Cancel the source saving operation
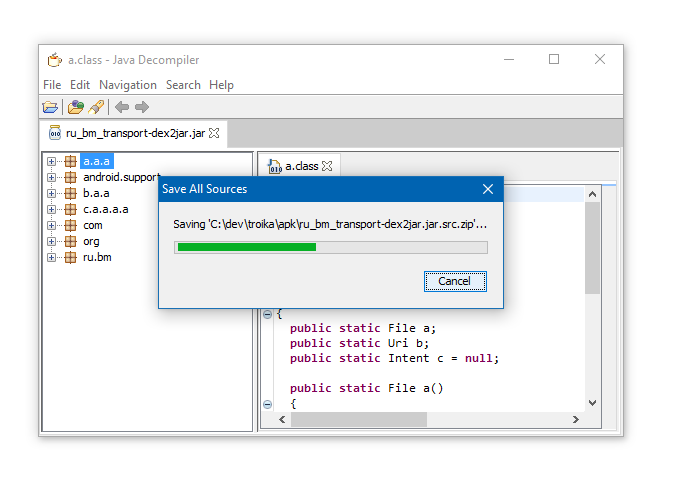This screenshot has width=678, height=485. pyautogui.click(x=455, y=281)
